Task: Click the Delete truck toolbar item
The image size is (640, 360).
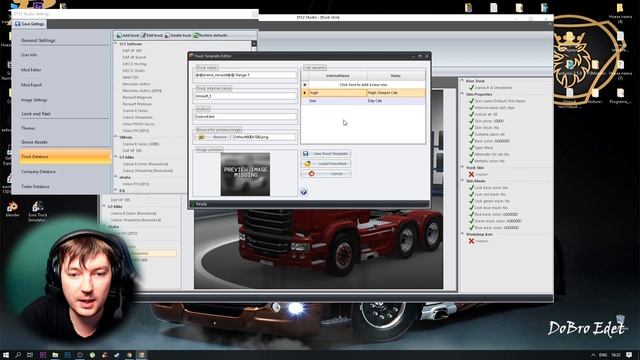Action: coord(178,36)
